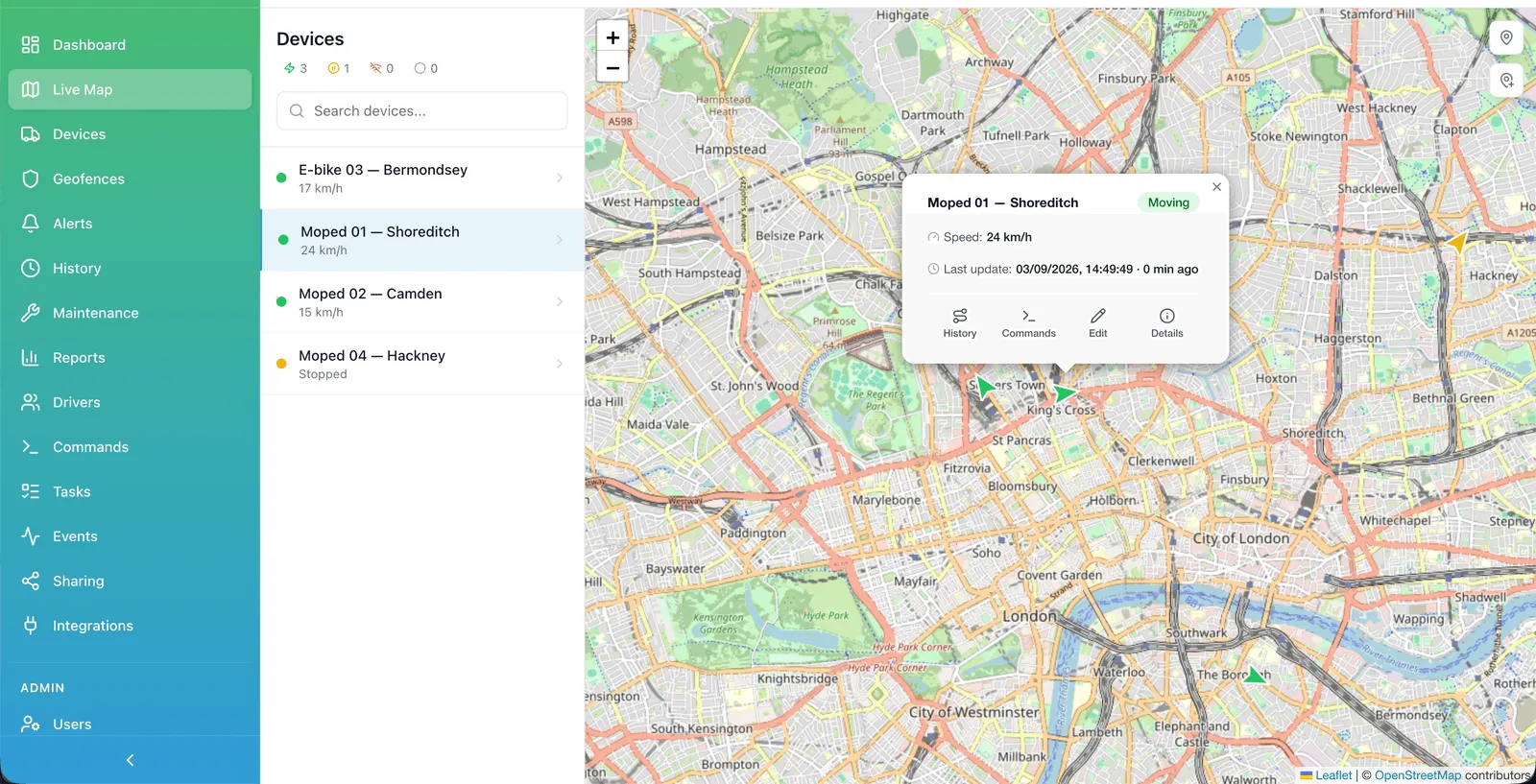Select Live Map in sidebar
1536x784 pixels.
tap(130, 89)
